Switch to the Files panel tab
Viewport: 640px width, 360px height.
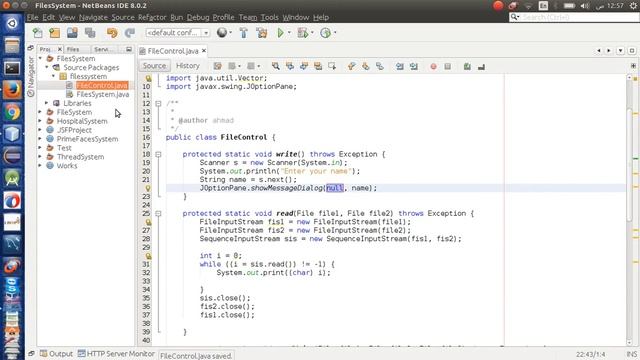point(73,49)
